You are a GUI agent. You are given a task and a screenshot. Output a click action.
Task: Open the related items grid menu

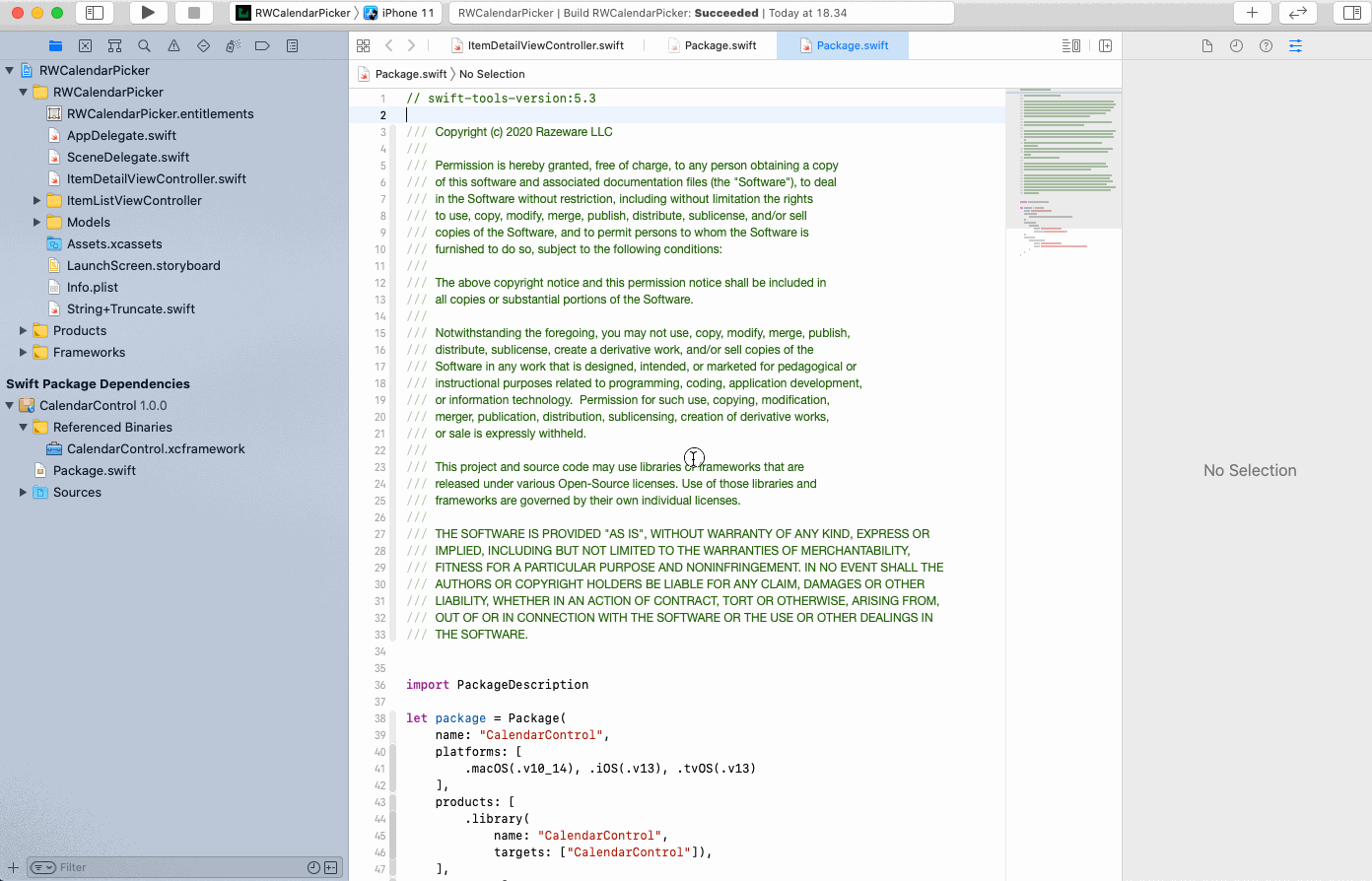(x=363, y=45)
